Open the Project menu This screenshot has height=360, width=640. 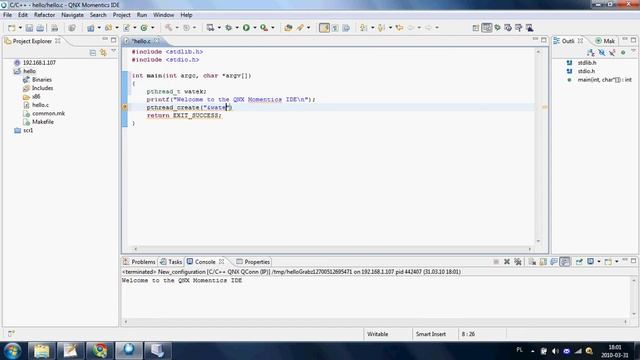point(121,15)
